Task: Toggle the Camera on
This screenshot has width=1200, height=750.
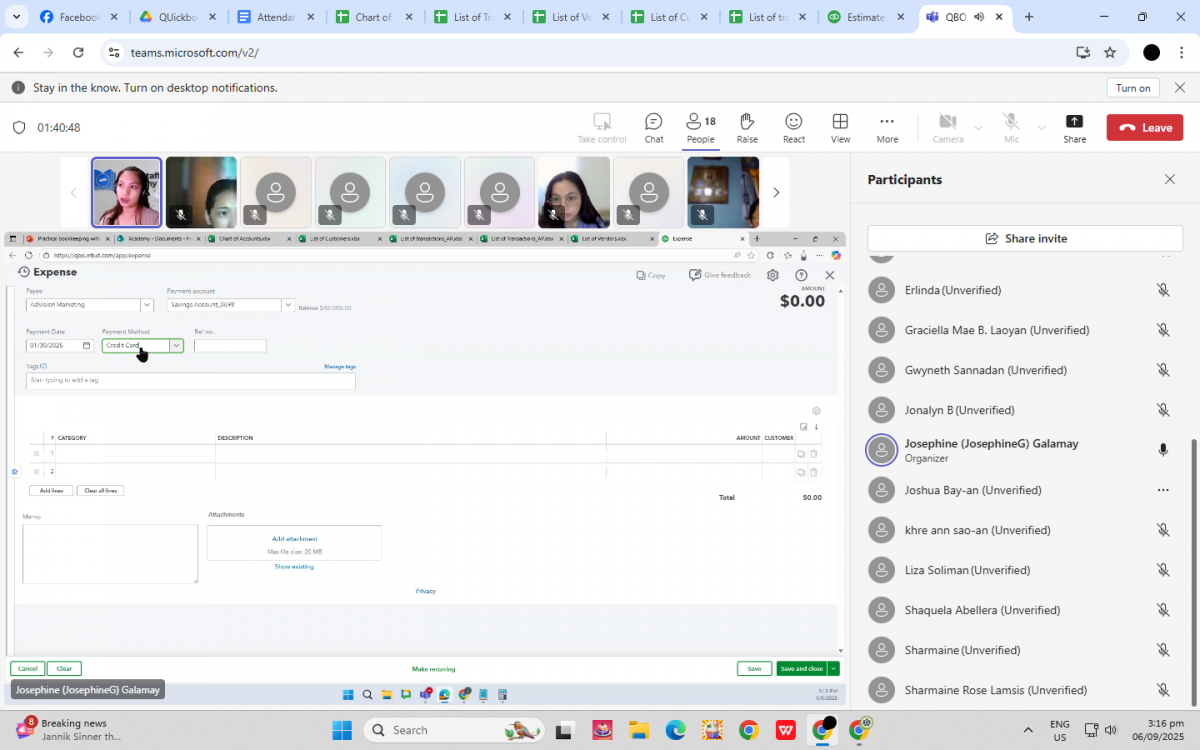Action: click(947, 128)
